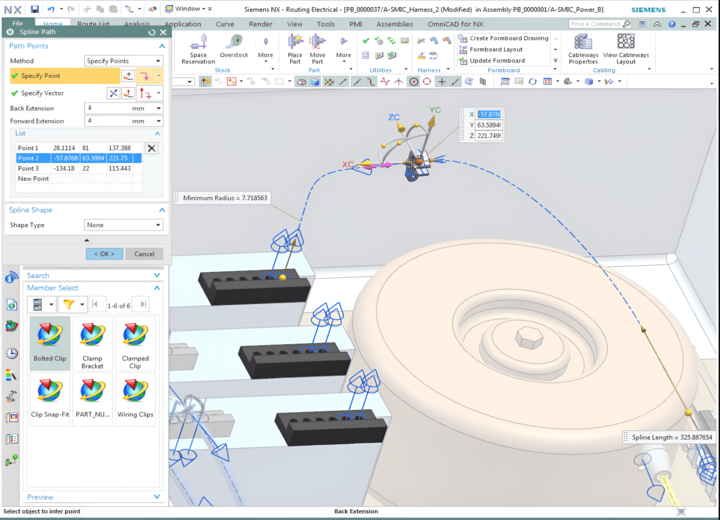Click the Place Part icon
The width and height of the screenshot is (720, 520).
point(295,50)
